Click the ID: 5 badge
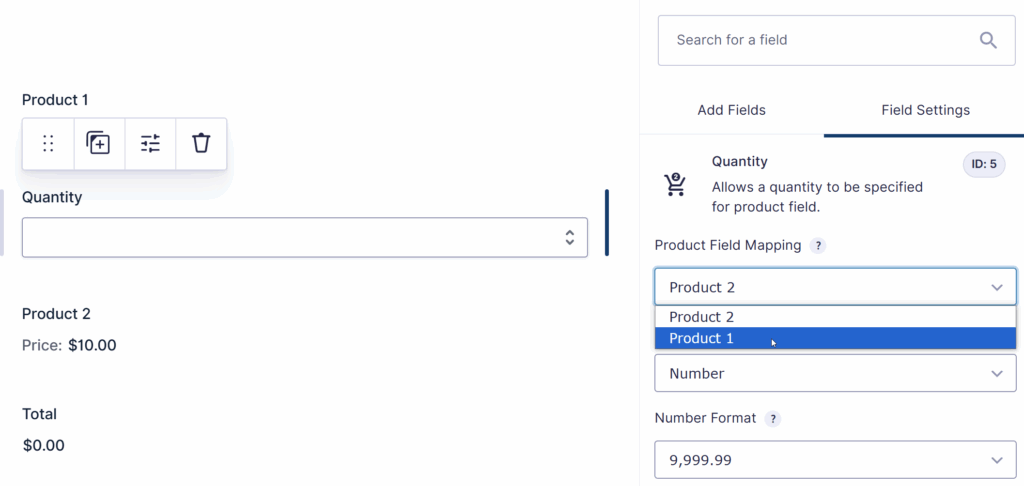This screenshot has width=1024, height=486. [984, 165]
